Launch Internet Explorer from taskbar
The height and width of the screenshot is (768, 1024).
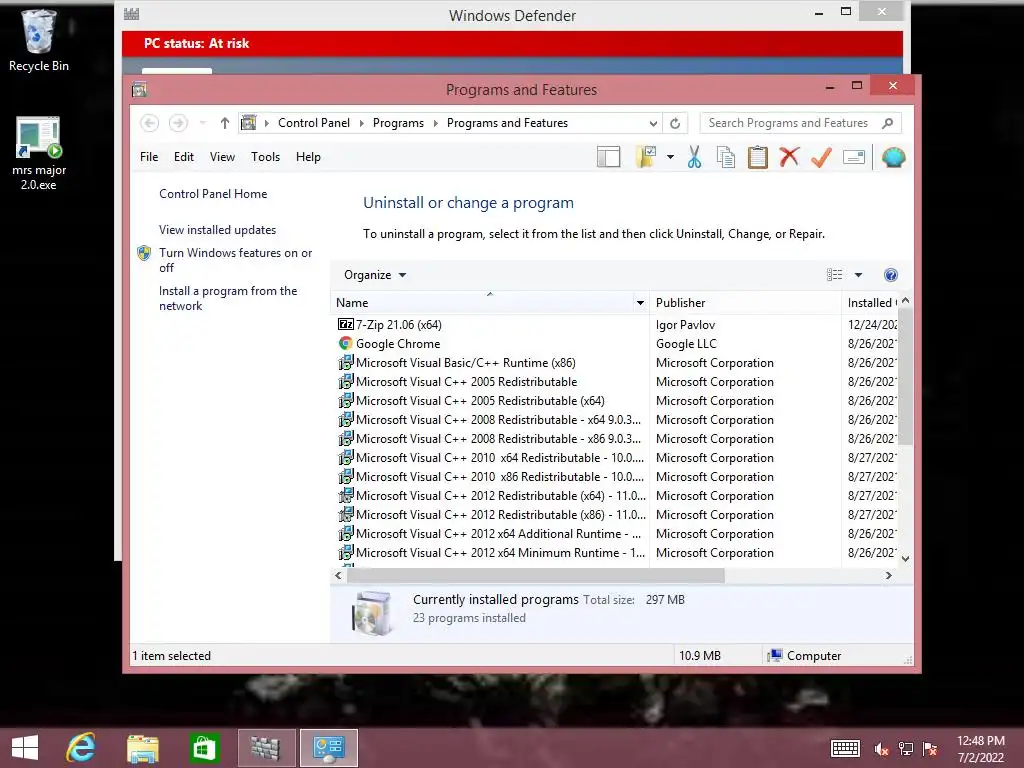81,748
